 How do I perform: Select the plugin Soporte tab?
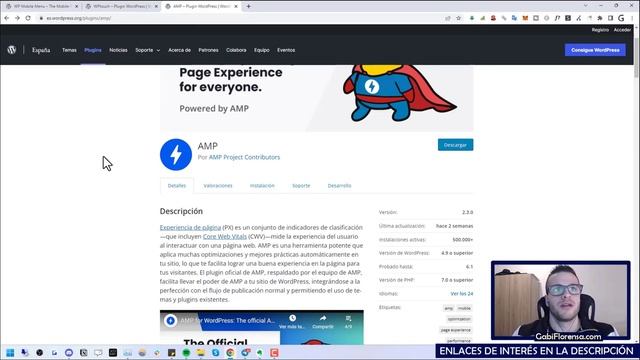301,186
